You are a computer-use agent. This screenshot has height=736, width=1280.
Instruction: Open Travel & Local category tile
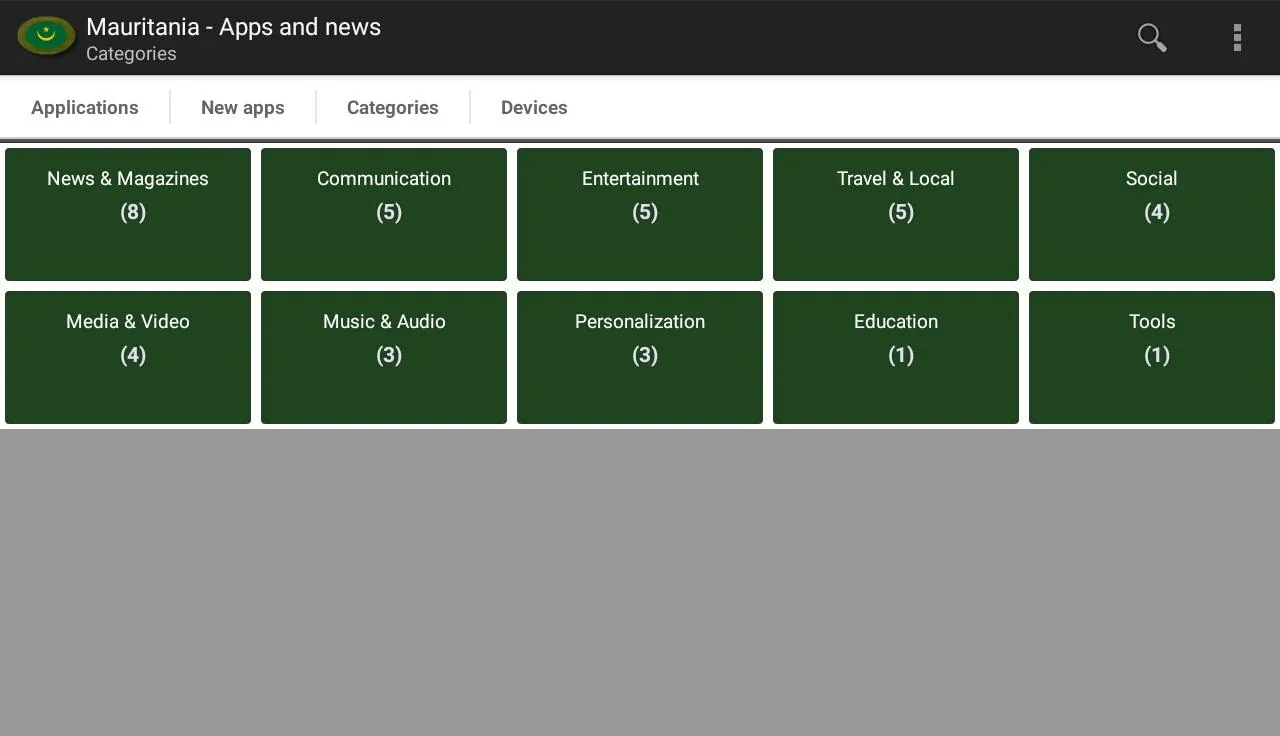tap(896, 214)
